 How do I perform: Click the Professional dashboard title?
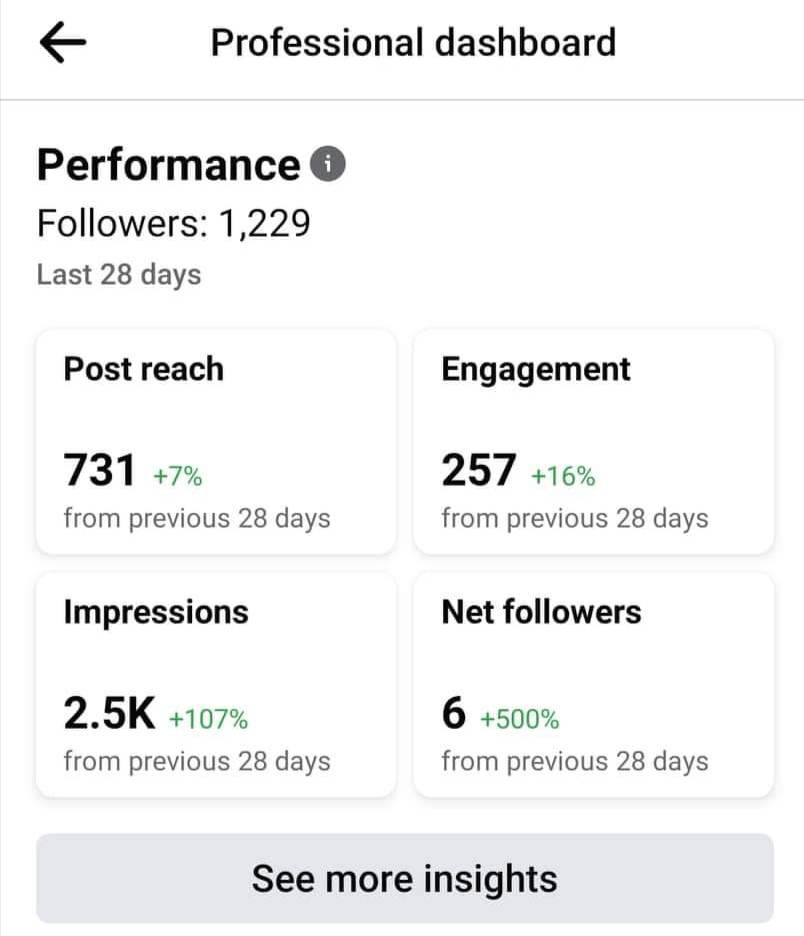pos(413,43)
